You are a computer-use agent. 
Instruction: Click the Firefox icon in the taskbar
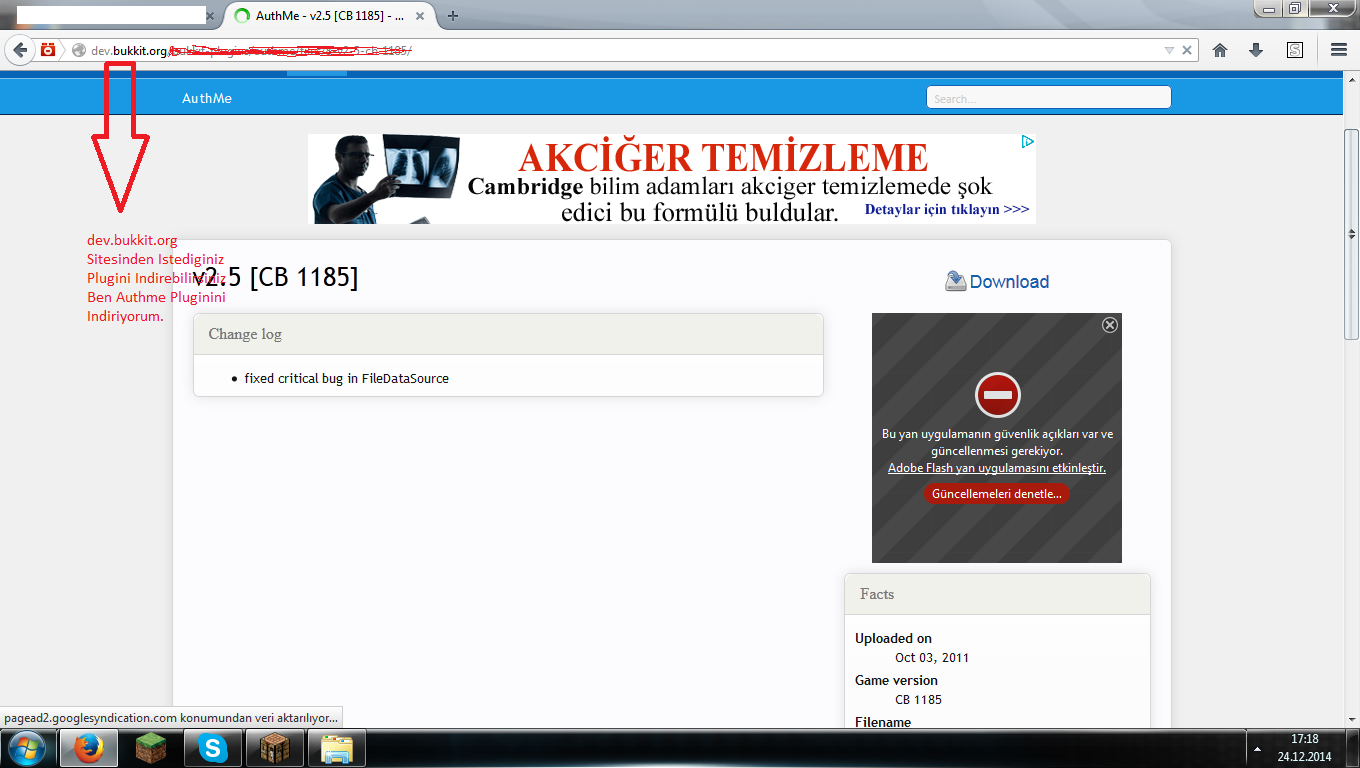[x=90, y=748]
